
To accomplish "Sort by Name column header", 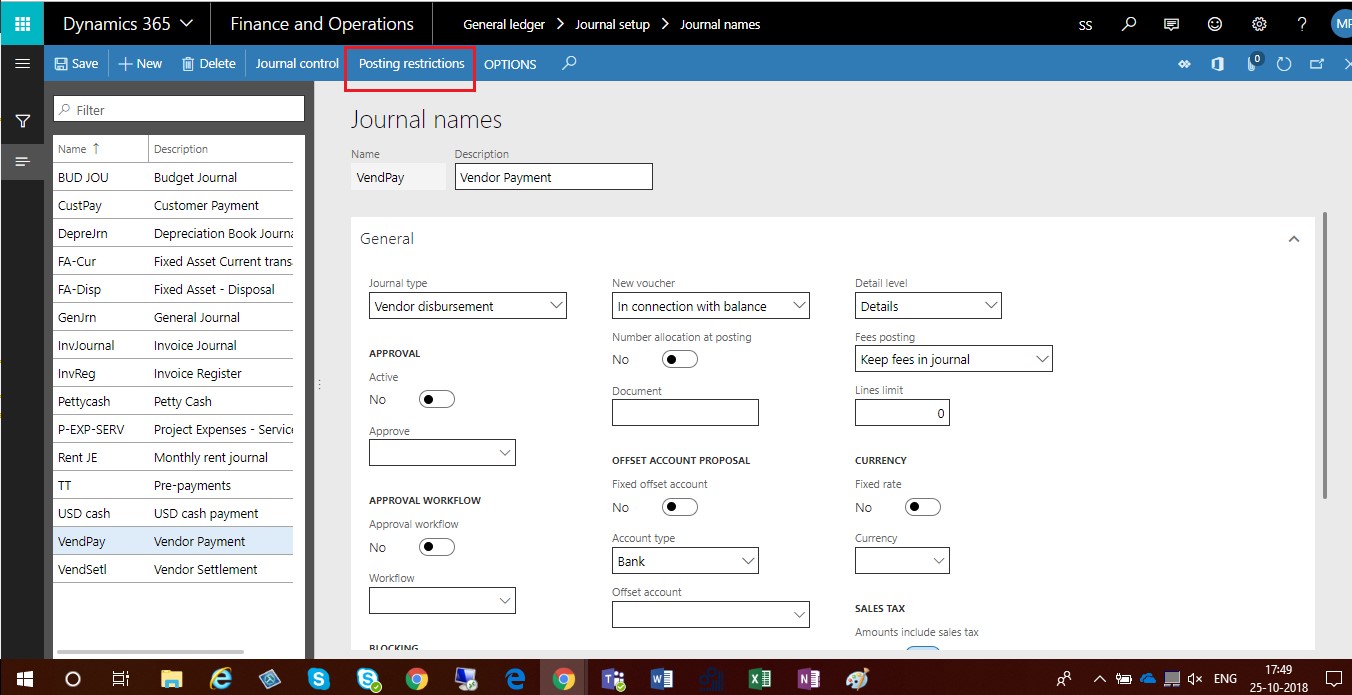I will coord(79,149).
